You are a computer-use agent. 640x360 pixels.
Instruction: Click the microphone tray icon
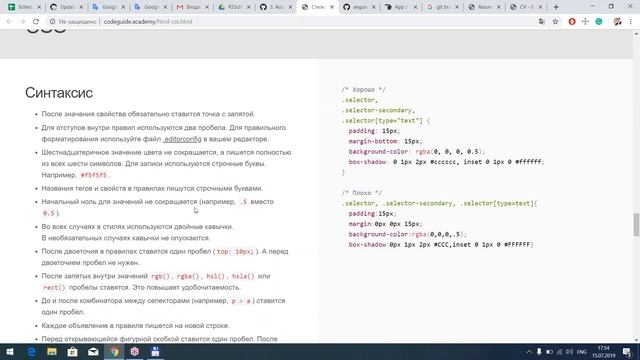[539, 352]
